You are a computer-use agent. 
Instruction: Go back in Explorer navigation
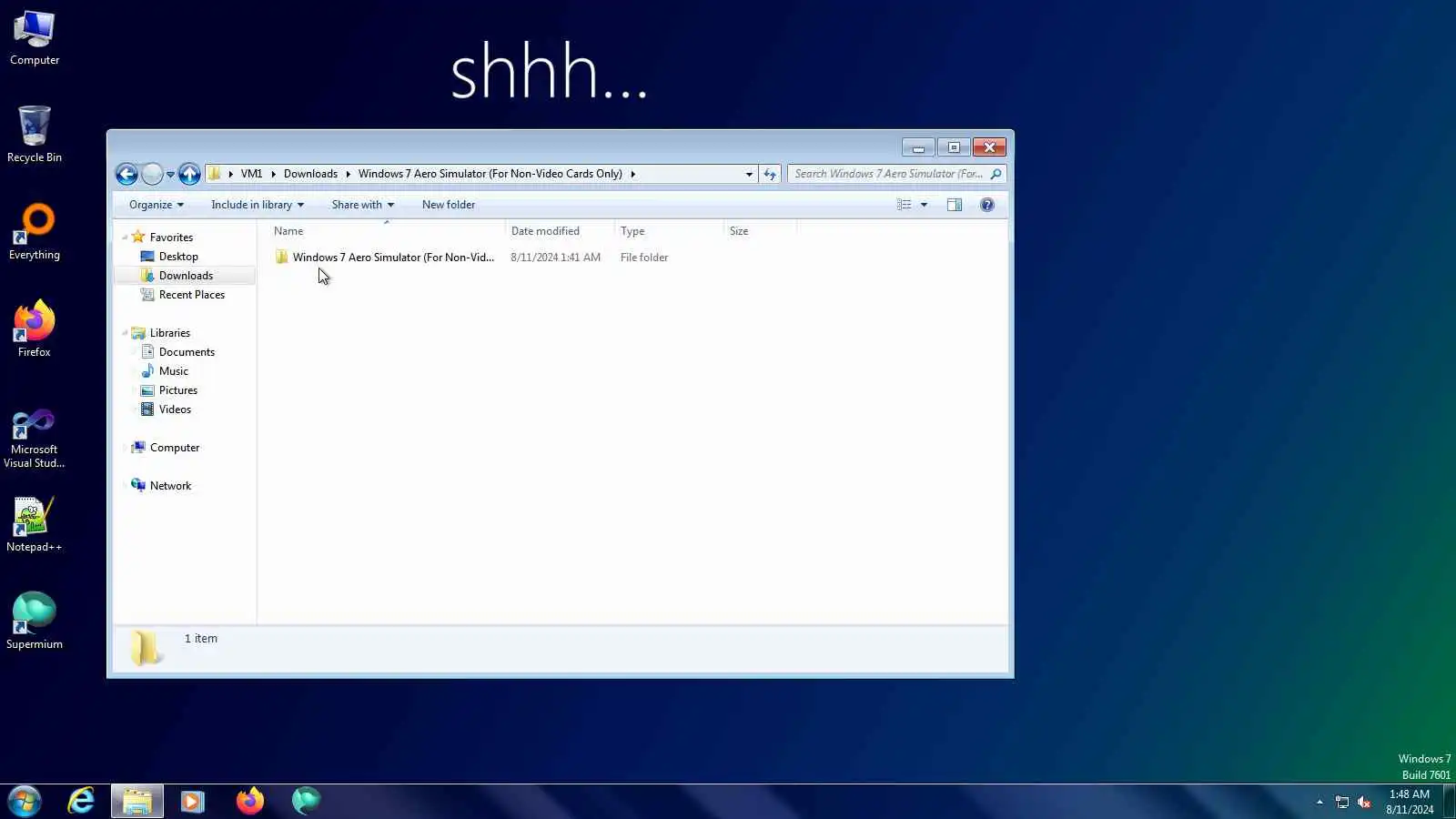[126, 174]
